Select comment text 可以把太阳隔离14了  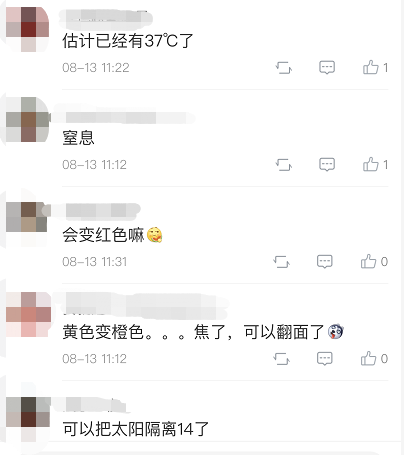(135, 429)
